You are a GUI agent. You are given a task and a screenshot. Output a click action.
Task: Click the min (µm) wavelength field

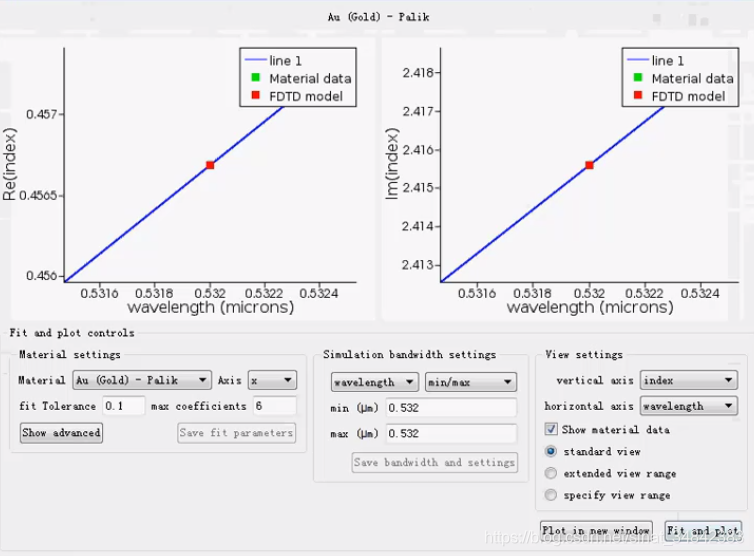tap(451, 408)
